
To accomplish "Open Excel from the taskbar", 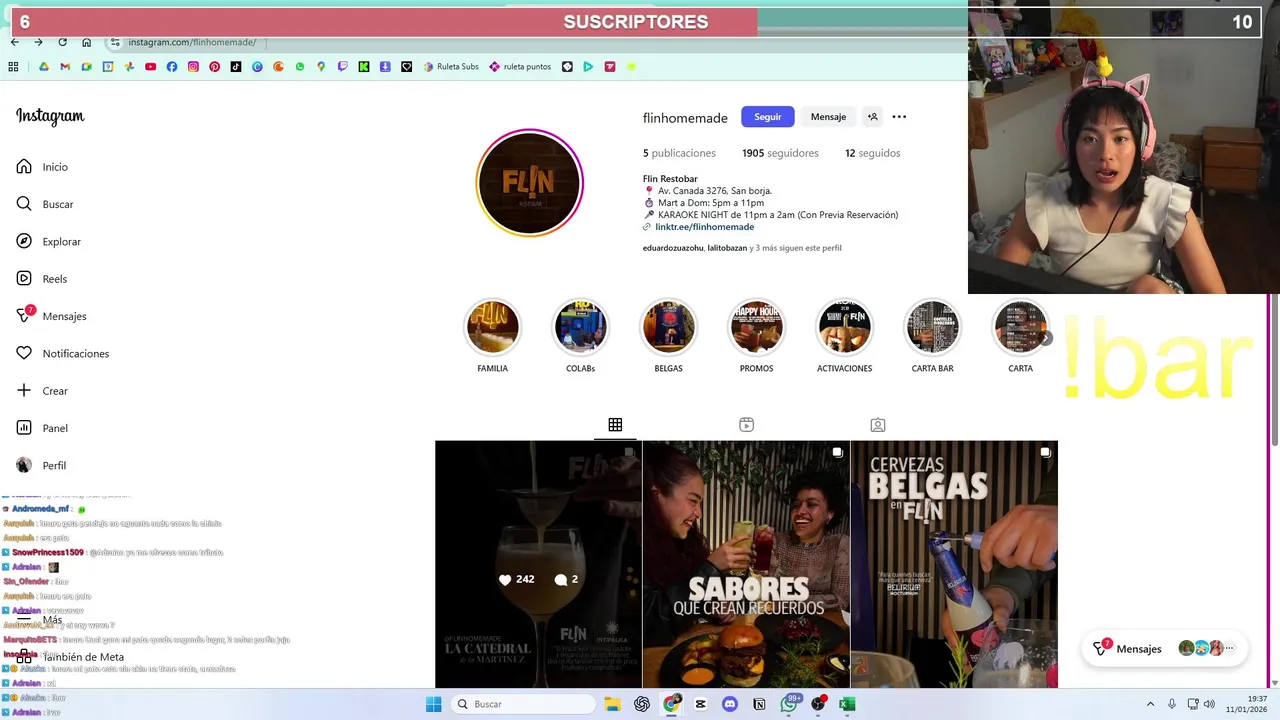I will point(847,704).
